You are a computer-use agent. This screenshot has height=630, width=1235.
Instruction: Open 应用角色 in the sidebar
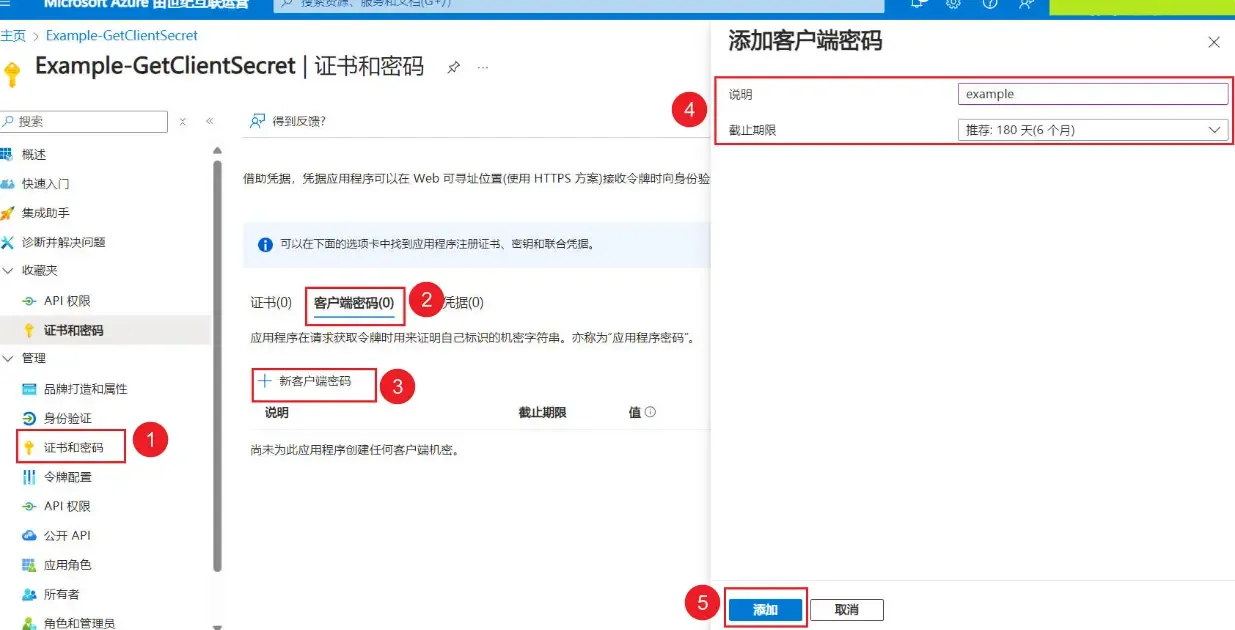pyautogui.click(x=68, y=565)
